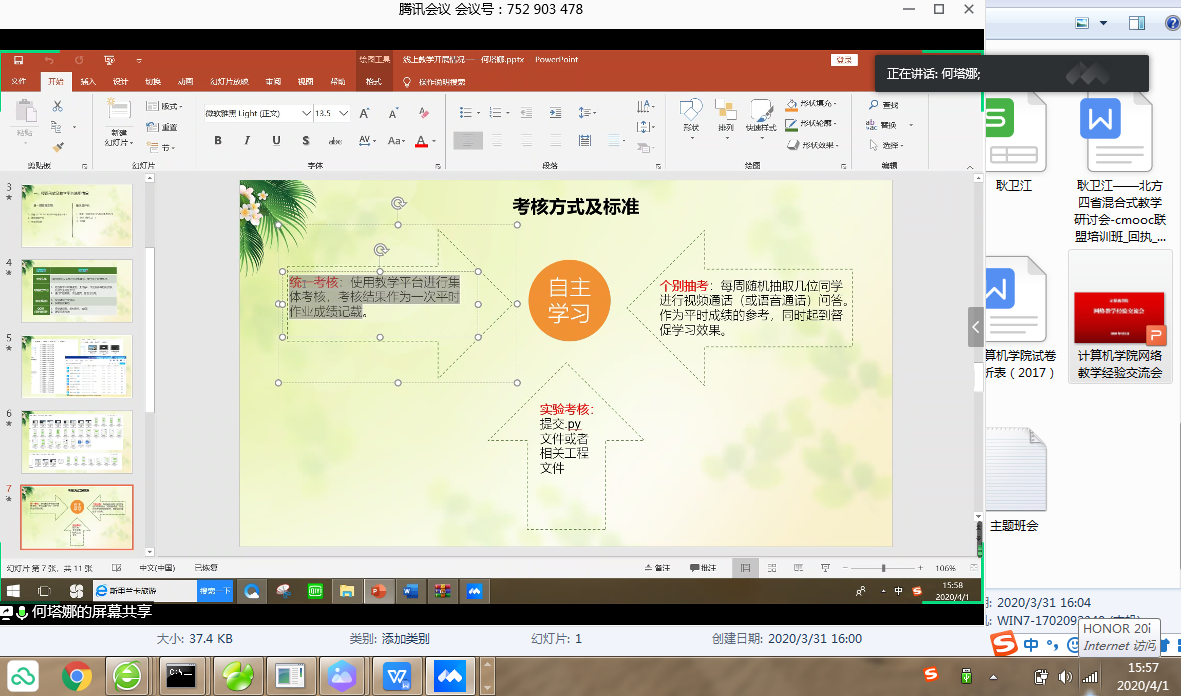The width and height of the screenshot is (1181, 696).
Task: Click the Format Painter brush icon
Action: pos(57,146)
